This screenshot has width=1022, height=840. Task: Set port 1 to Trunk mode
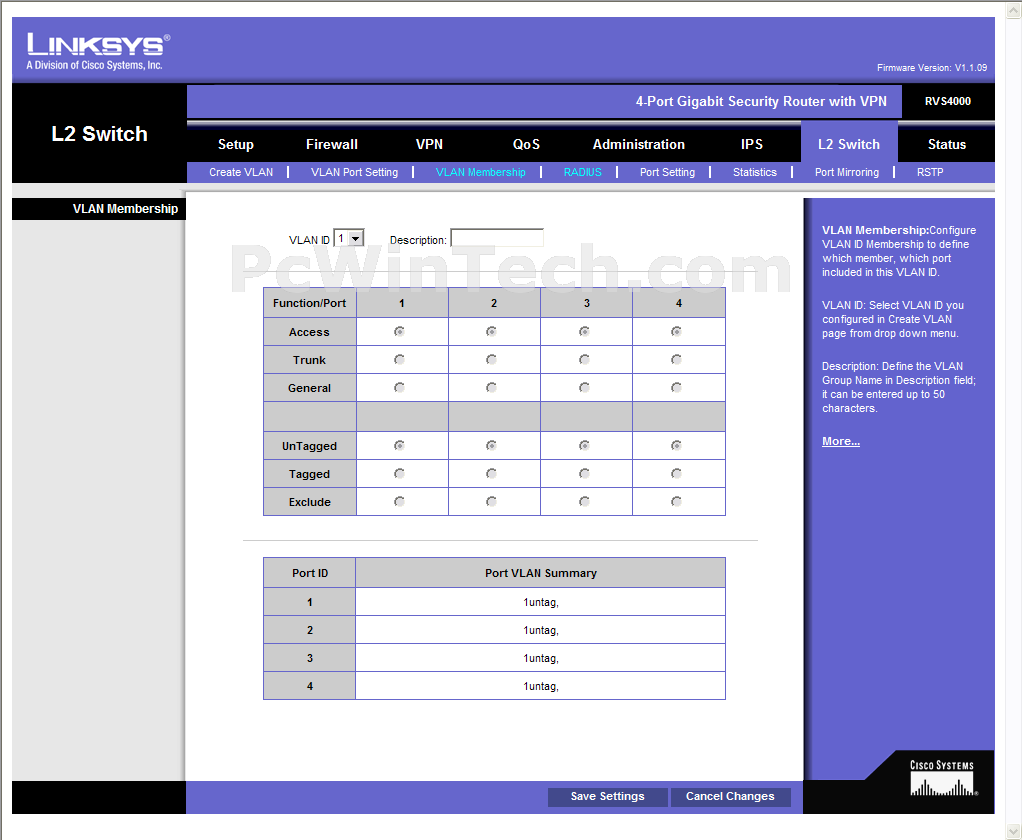400,360
